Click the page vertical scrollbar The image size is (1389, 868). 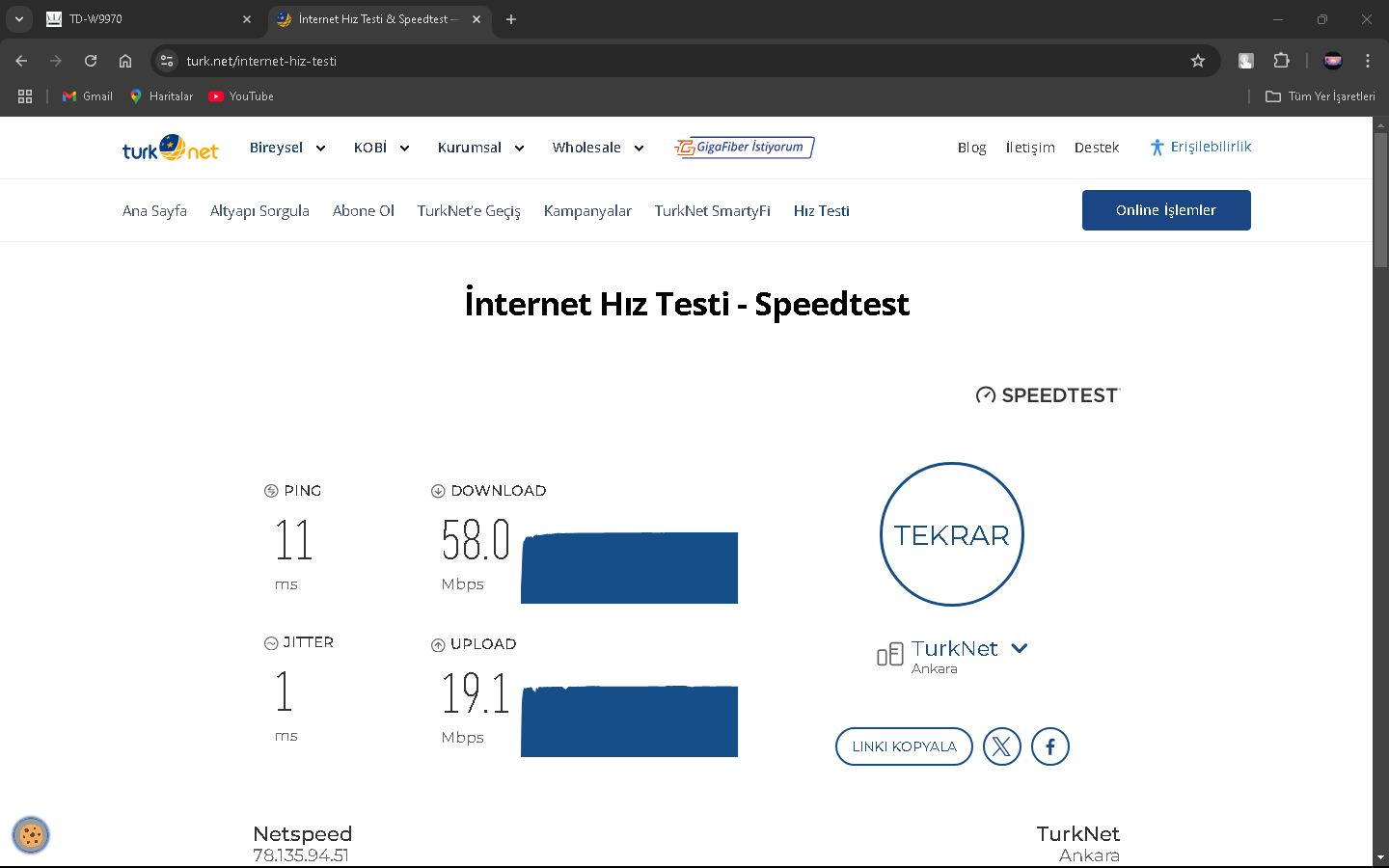(x=1380, y=200)
